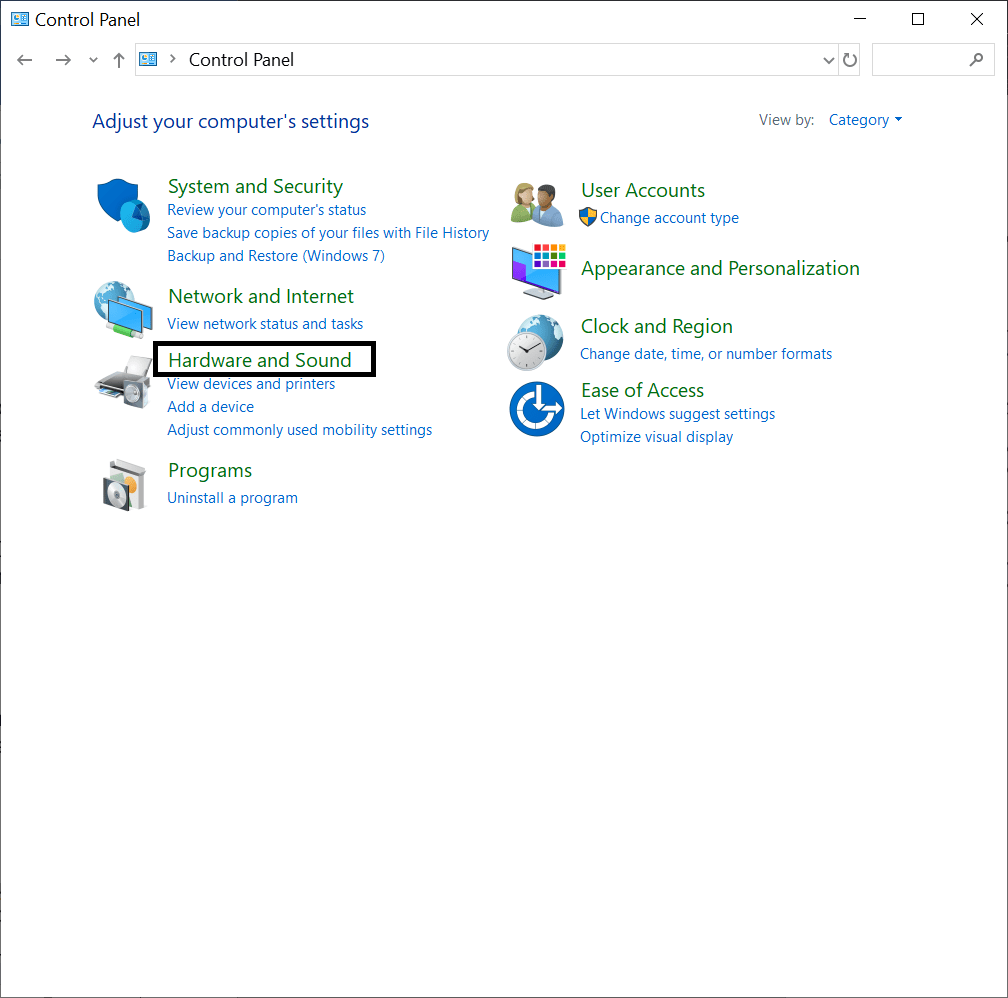Screen dimensions: 1008x998
Task: Expand the address bar history dropdown arrow
Action: 828,59
